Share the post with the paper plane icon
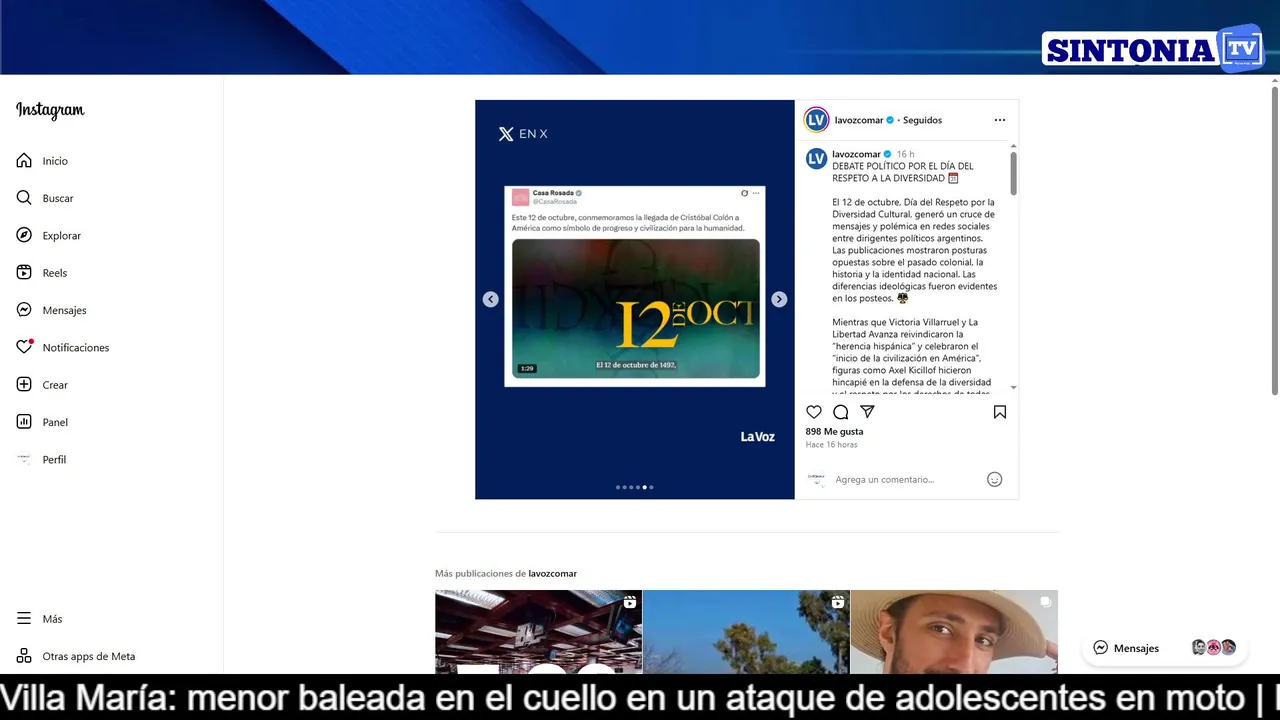The image size is (1280, 720). (867, 412)
